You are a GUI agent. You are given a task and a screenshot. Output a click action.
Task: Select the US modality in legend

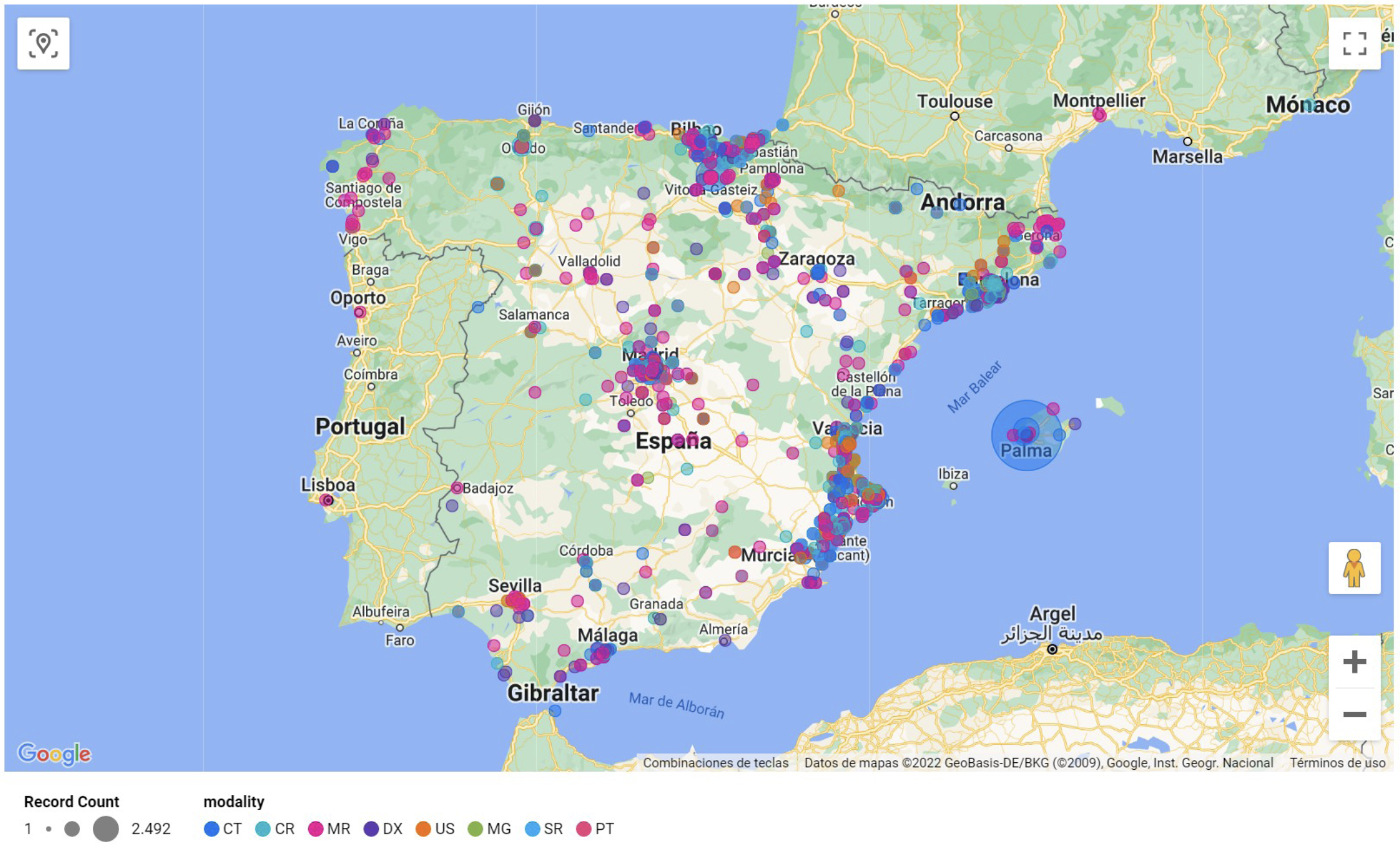pos(435,829)
